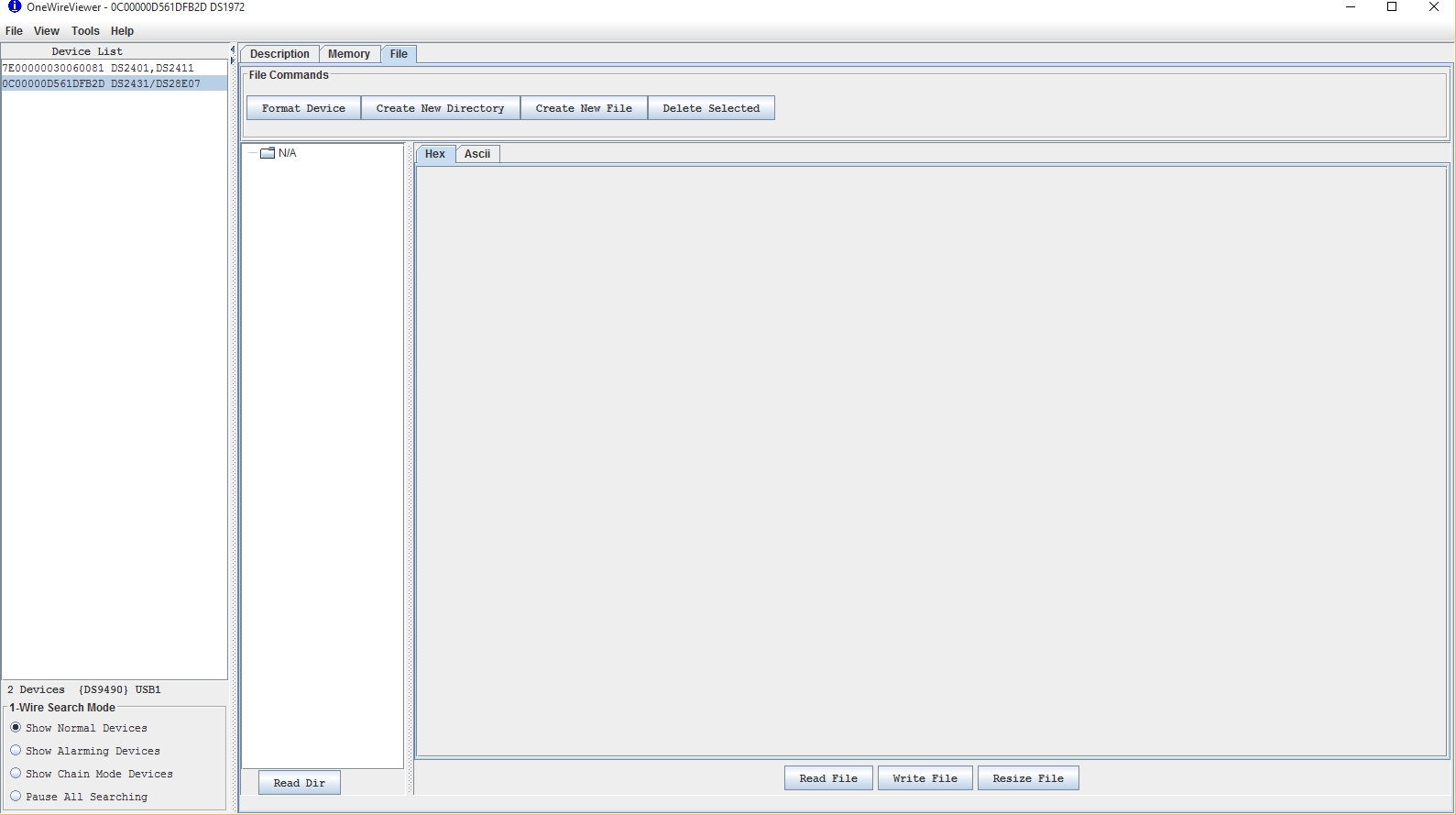Click the N/A folder icon
This screenshot has height=815, width=1456.
tap(268, 153)
